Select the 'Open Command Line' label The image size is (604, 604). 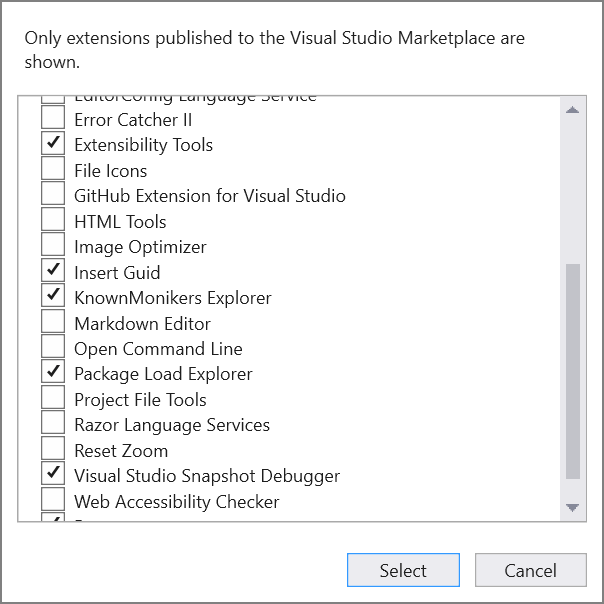coord(158,349)
